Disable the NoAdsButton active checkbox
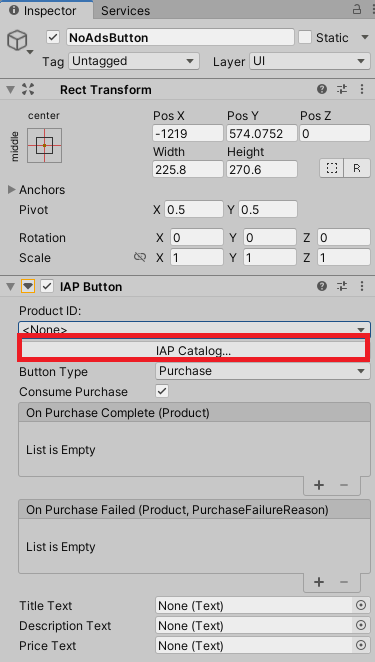The image size is (375, 662). [53, 38]
